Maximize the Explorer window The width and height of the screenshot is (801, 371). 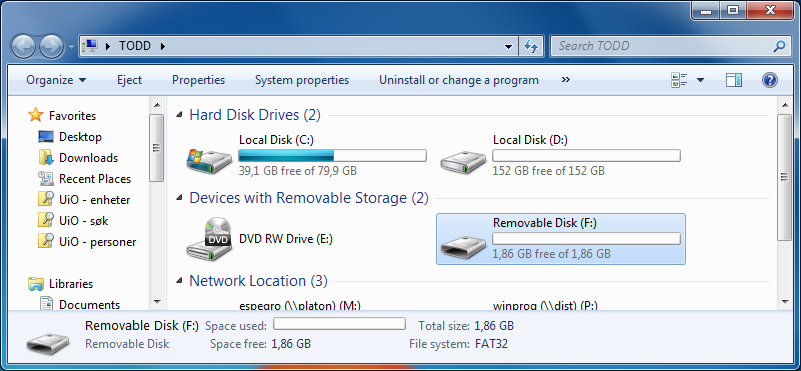[x=733, y=10]
